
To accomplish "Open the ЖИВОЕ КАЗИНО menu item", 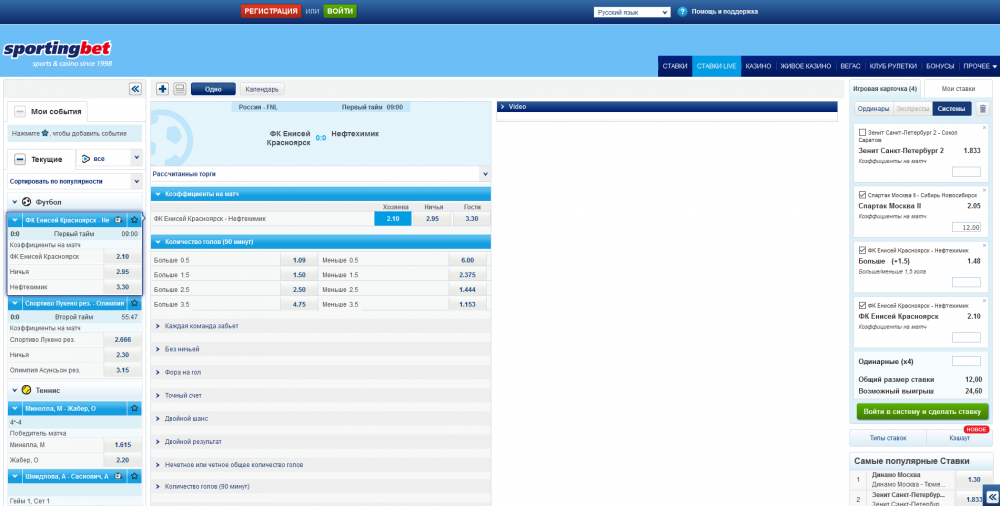I will point(805,66).
